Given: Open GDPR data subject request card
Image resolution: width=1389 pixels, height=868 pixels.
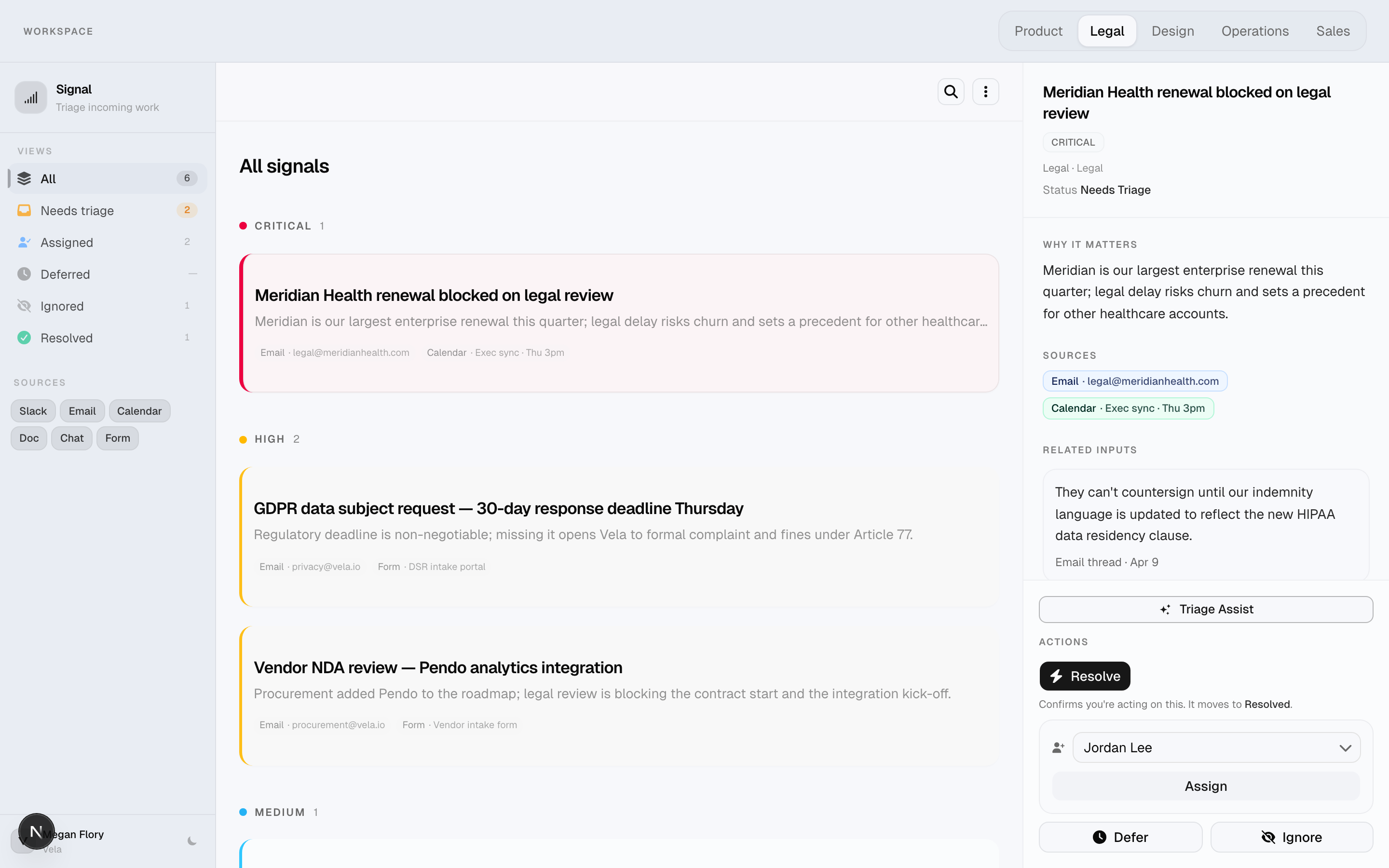Looking at the screenshot, I should [x=619, y=537].
